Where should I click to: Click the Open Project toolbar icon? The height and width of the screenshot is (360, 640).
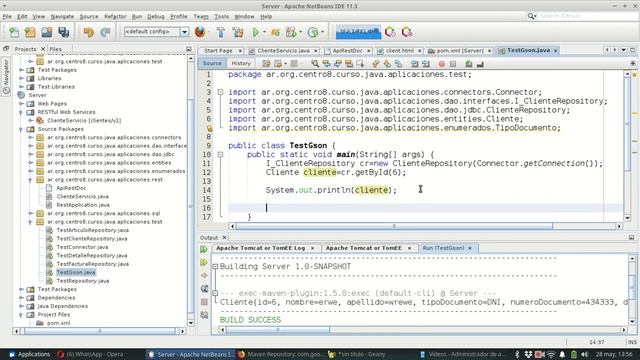click(47, 32)
